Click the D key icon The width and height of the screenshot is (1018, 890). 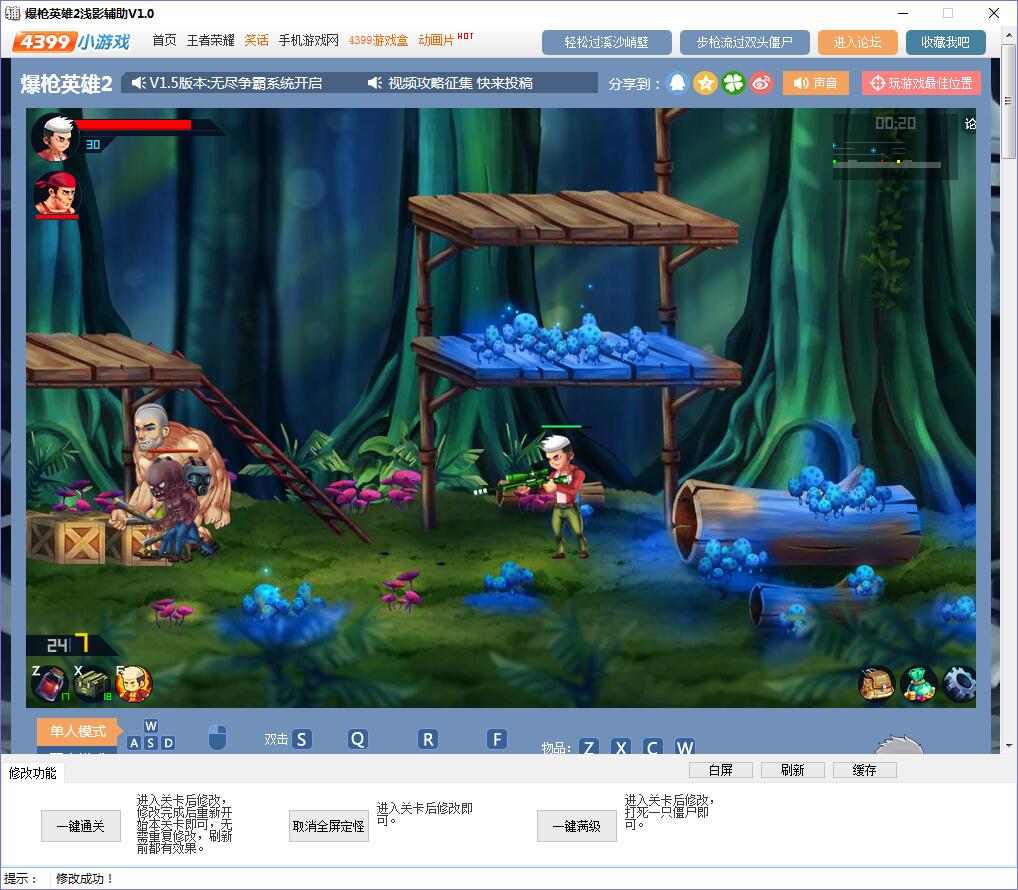point(168,743)
